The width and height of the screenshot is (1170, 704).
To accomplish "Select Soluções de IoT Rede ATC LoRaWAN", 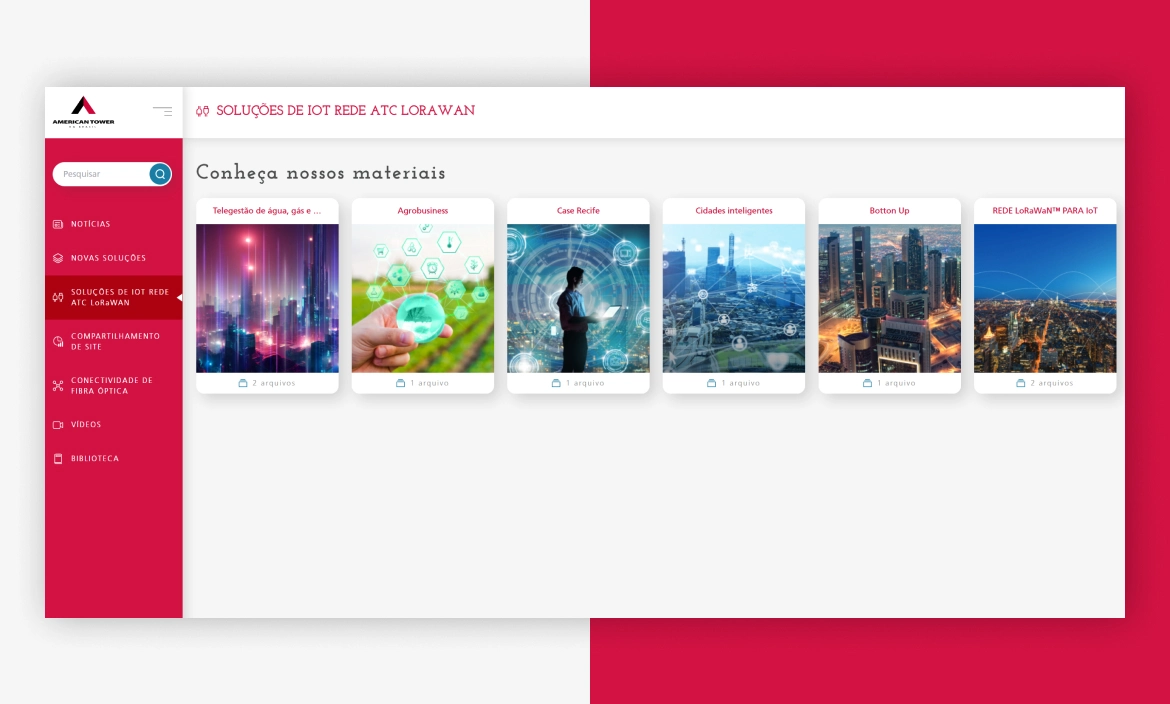I will pos(119,297).
